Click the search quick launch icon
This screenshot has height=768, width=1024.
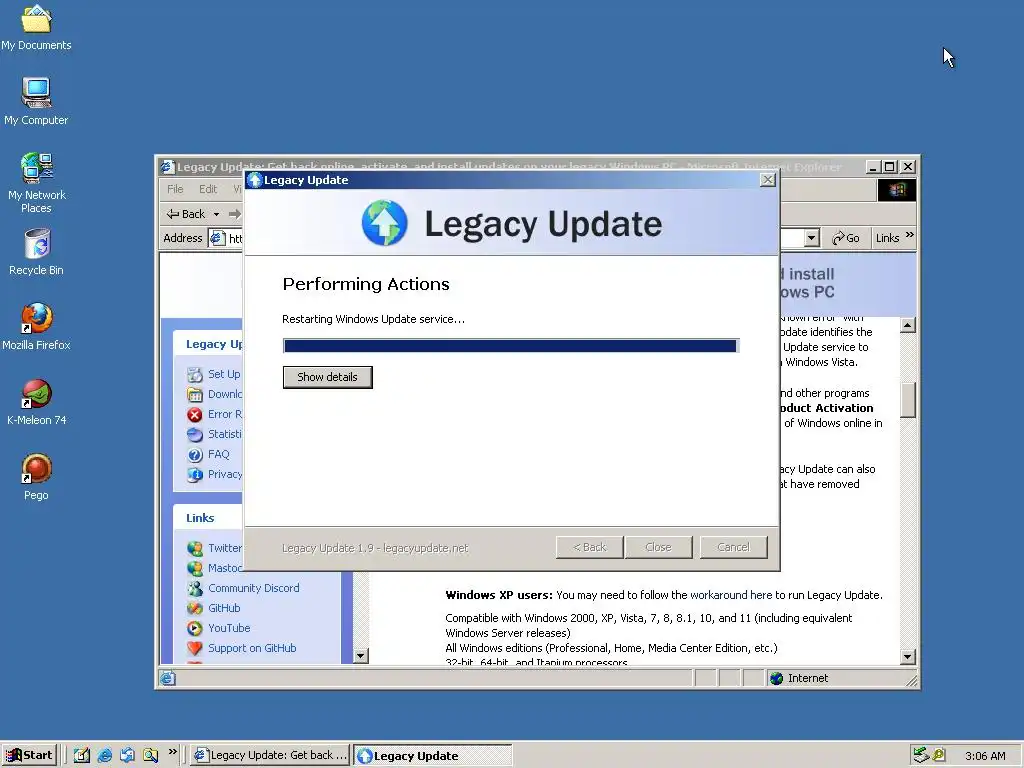coord(150,755)
